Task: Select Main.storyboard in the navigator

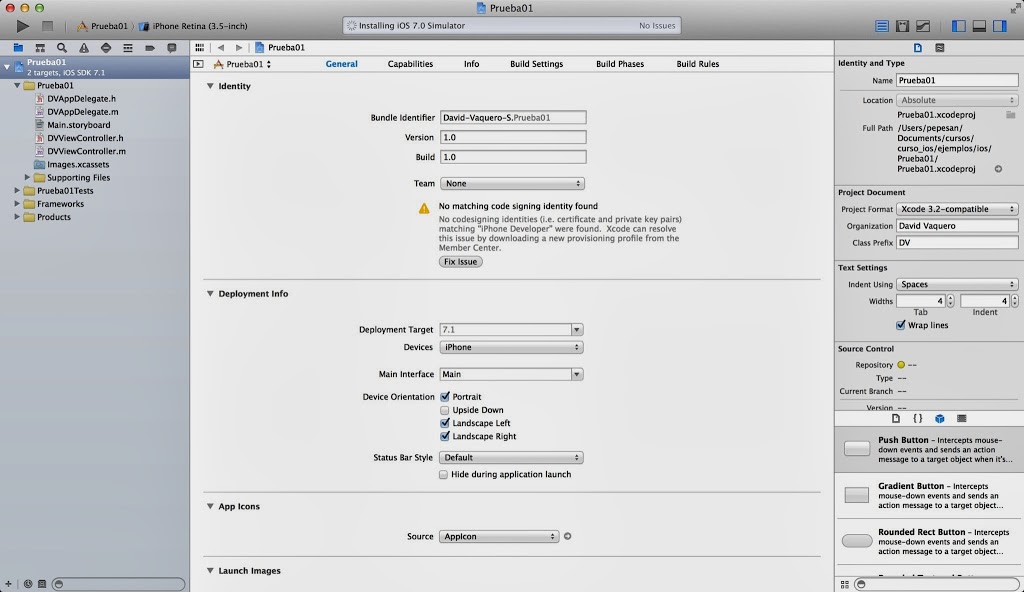Action: click(x=78, y=125)
